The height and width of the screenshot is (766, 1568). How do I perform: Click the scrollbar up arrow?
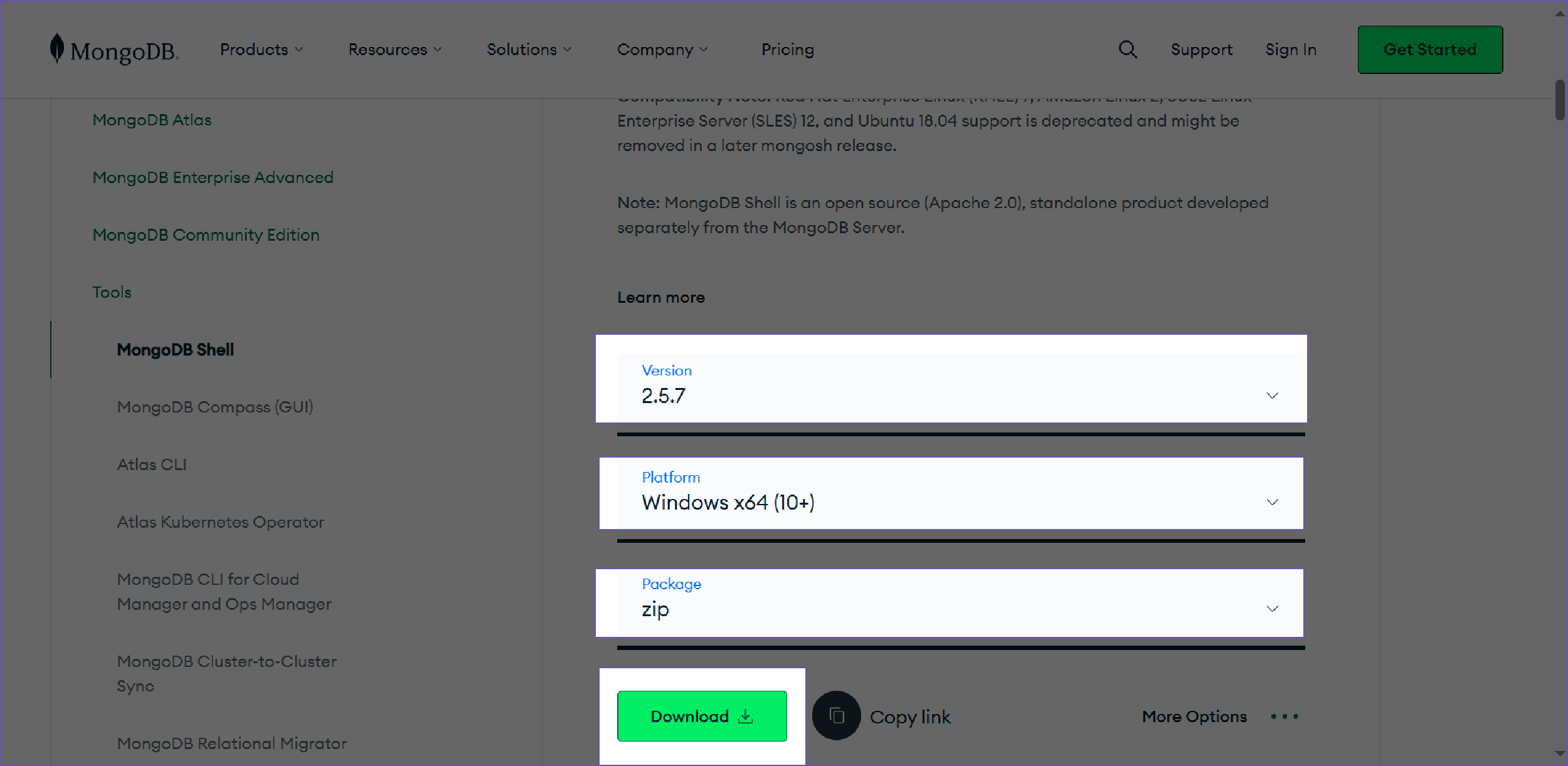[1560, 14]
